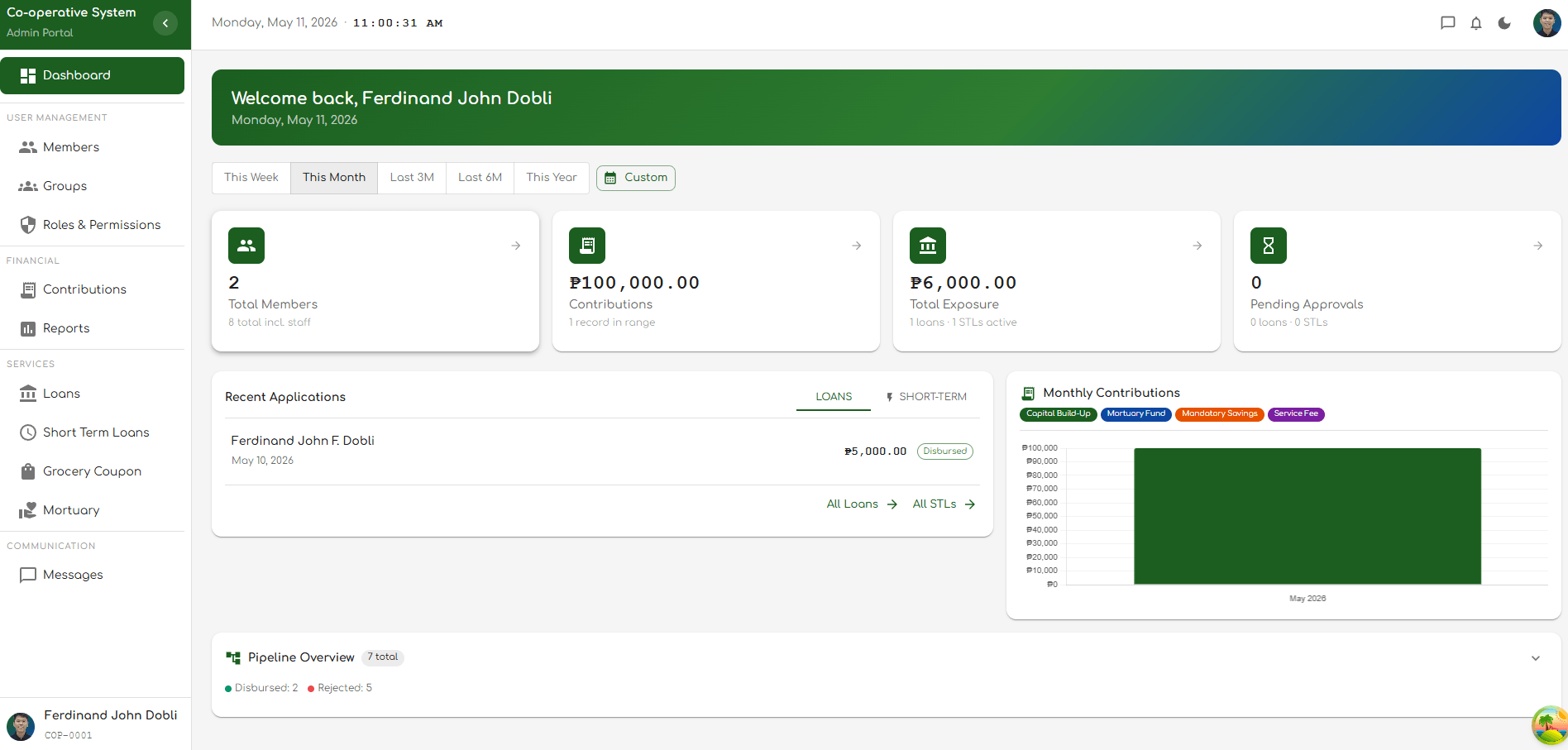Click Total Exposure bank icon

coord(928,246)
